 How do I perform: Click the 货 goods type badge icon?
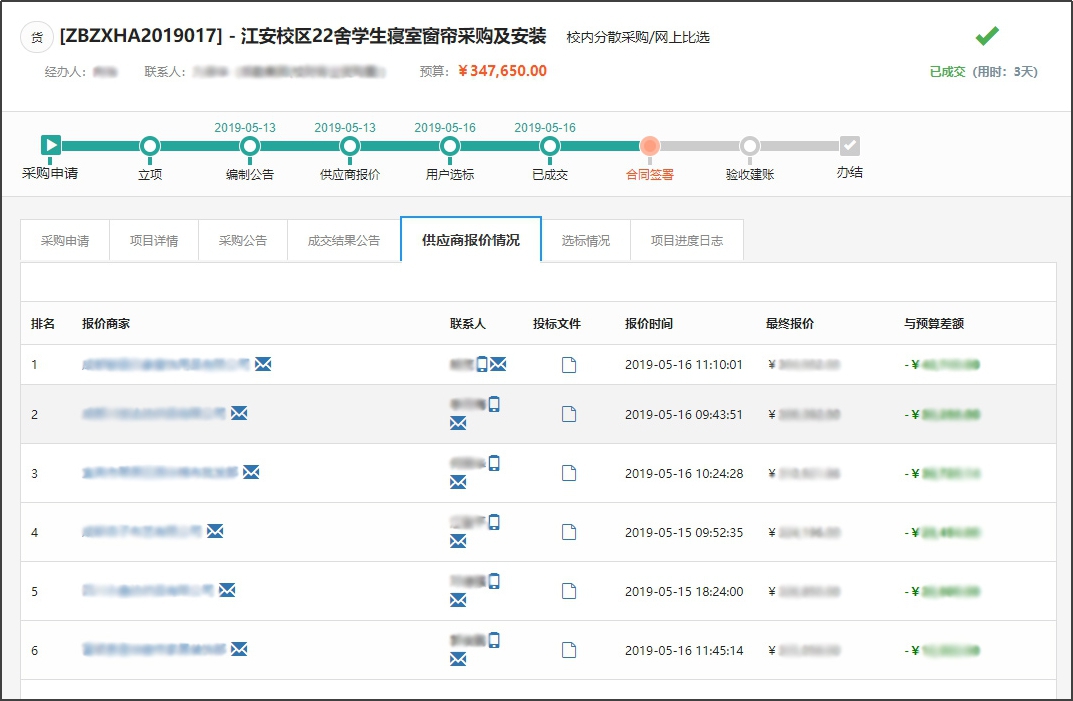(37, 38)
